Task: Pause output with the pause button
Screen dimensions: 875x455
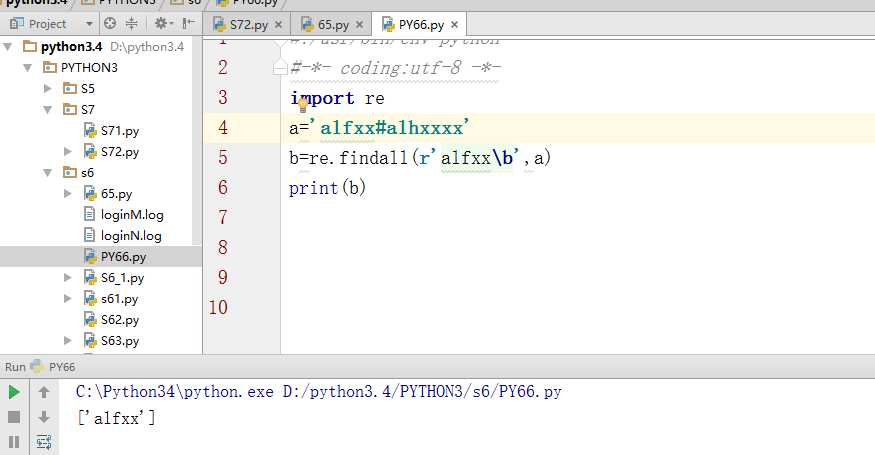Action: (14, 442)
